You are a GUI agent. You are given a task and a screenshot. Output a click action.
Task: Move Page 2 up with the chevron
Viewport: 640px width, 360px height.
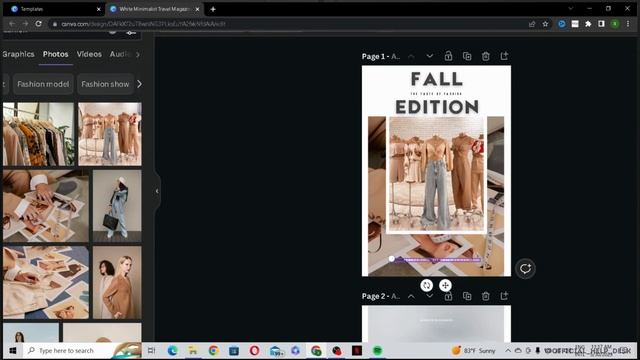click(411, 296)
